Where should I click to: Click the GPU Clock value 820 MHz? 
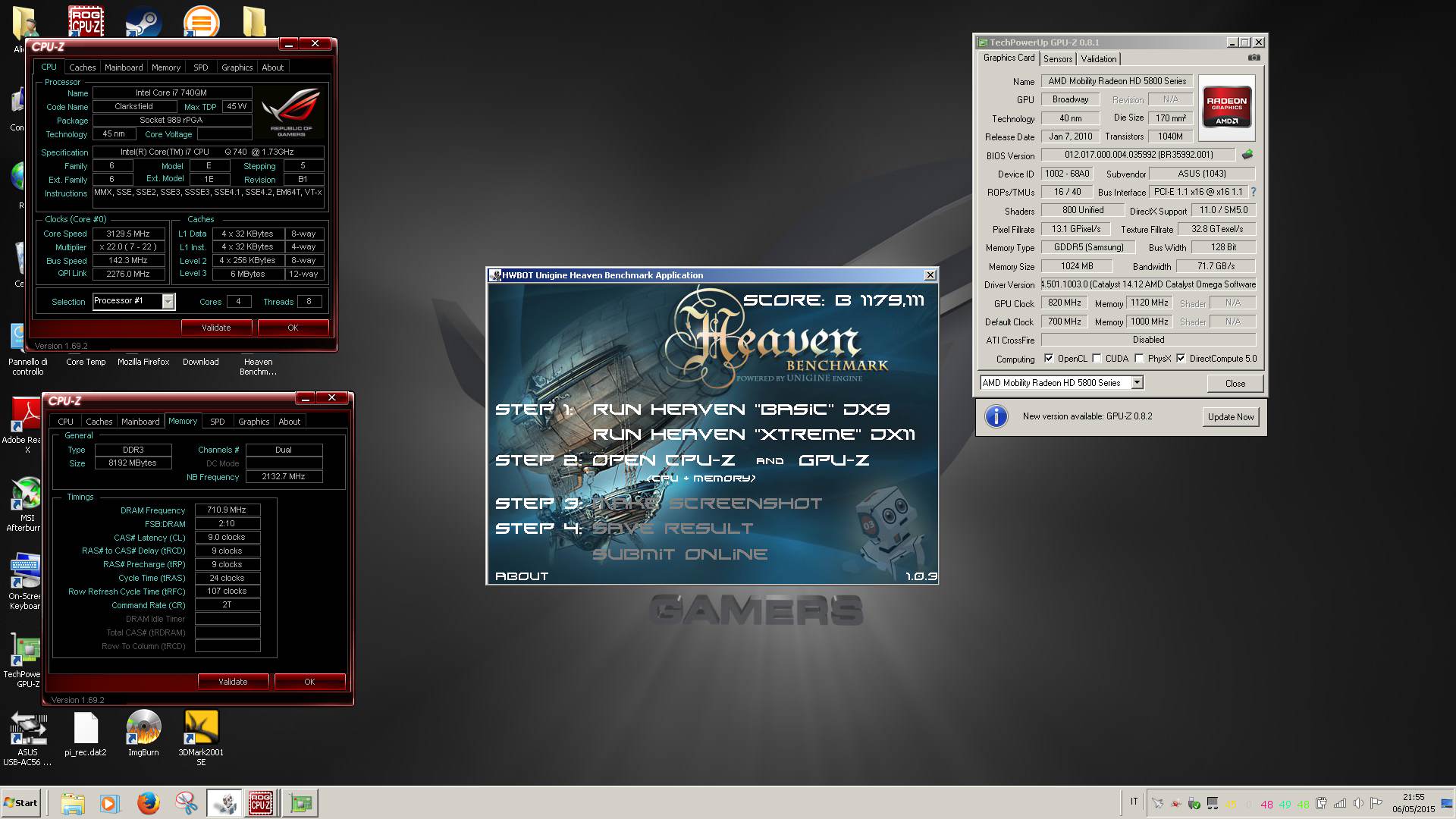(1065, 303)
